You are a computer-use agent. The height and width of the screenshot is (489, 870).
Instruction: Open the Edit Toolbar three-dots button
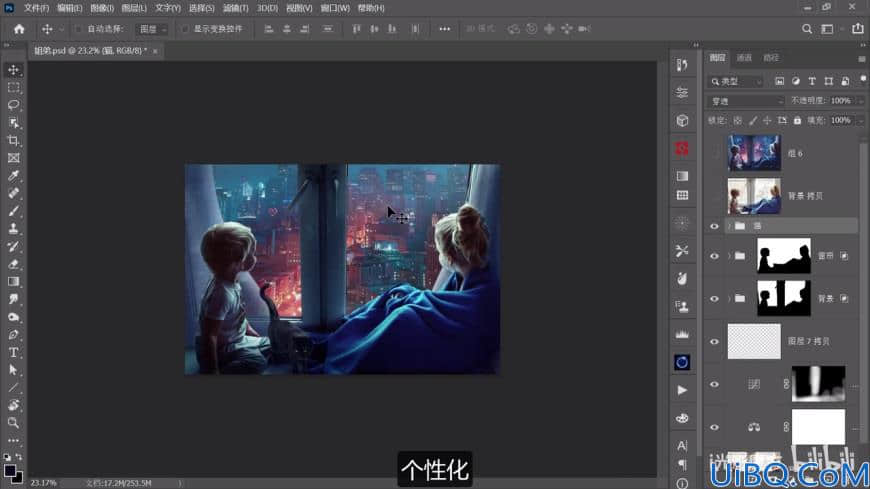click(x=13, y=441)
